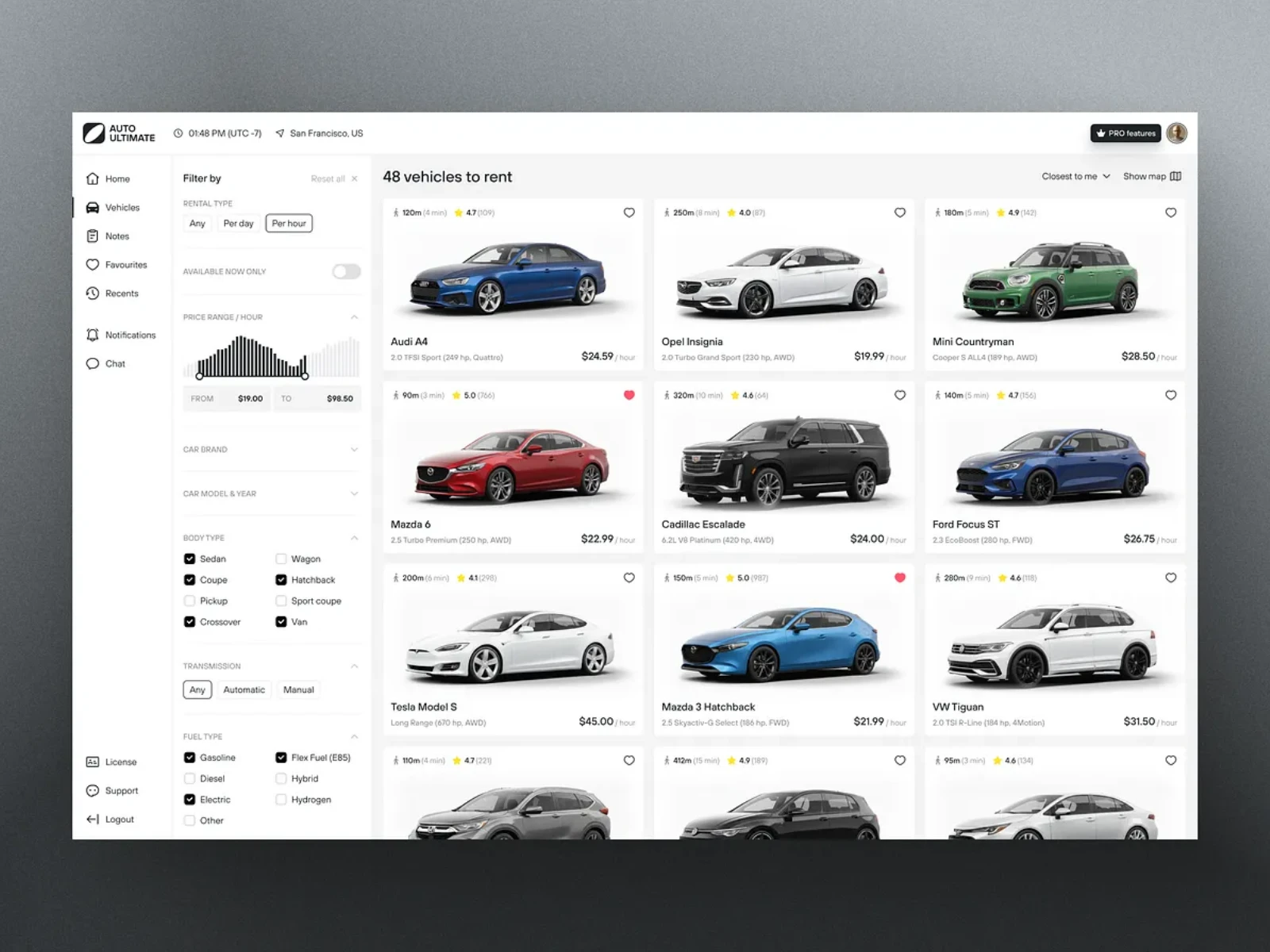Screen dimensions: 1270x952
Task: Unfavourite the Mazda 6 red heart
Action: pos(629,395)
